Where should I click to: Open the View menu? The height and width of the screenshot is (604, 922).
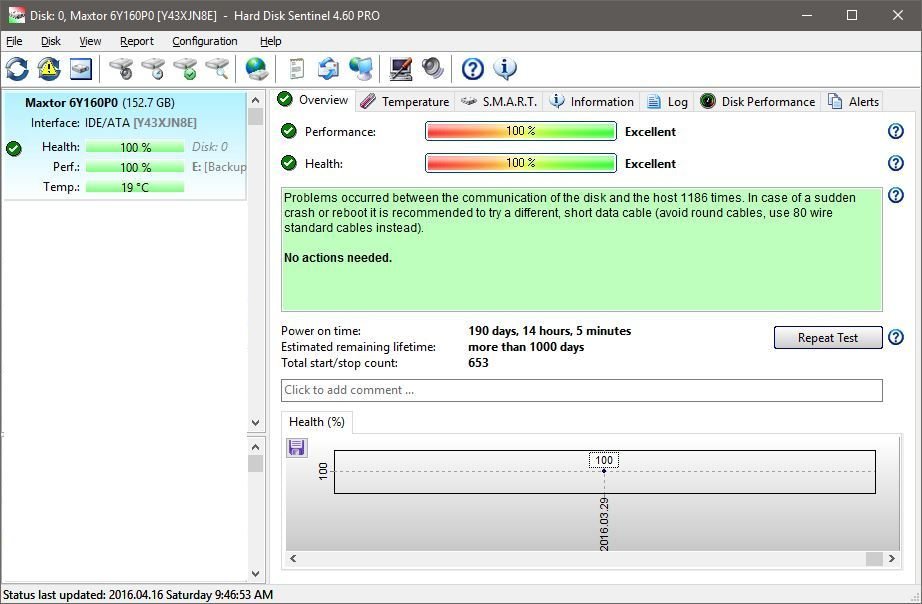click(x=90, y=41)
